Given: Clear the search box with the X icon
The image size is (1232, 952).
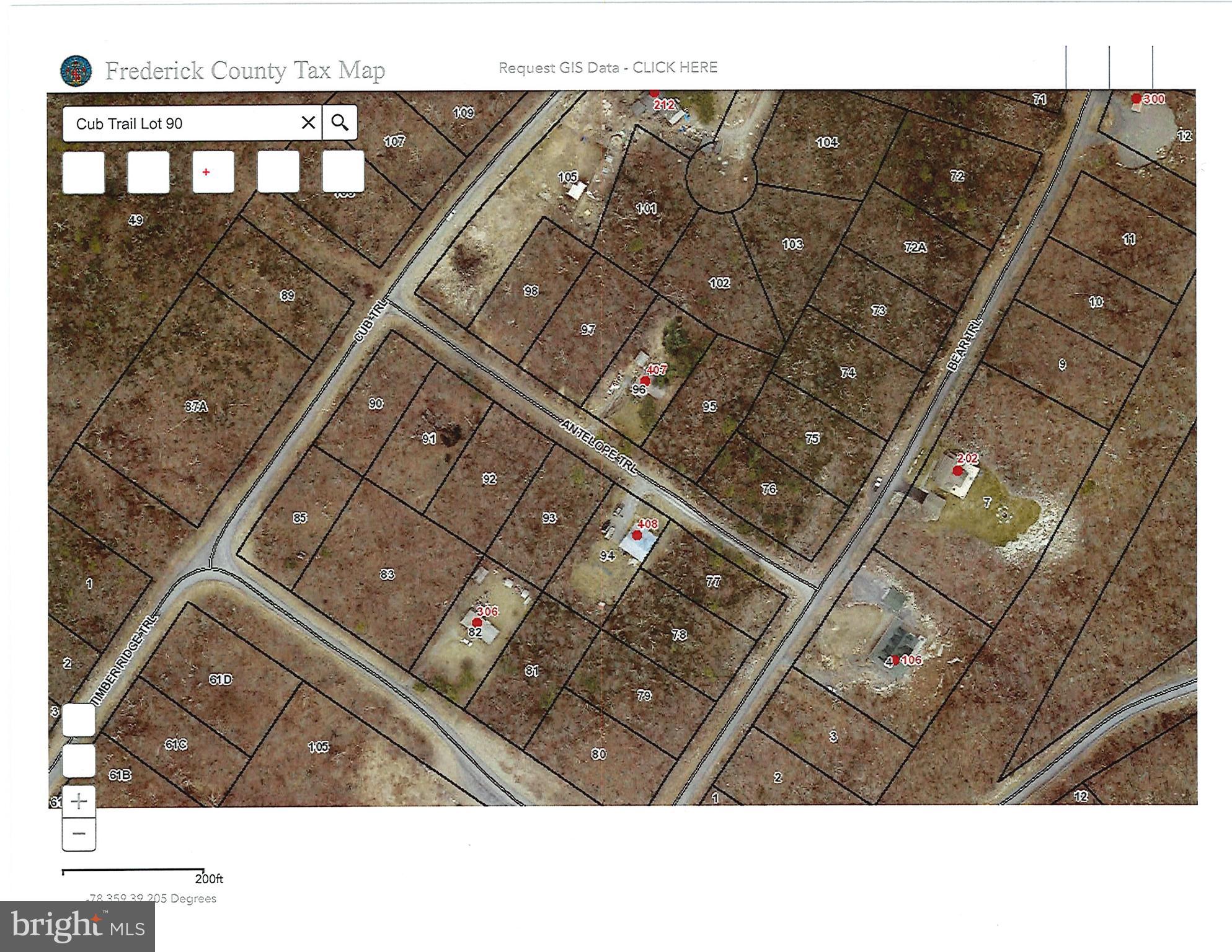Looking at the screenshot, I should (x=308, y=123).
